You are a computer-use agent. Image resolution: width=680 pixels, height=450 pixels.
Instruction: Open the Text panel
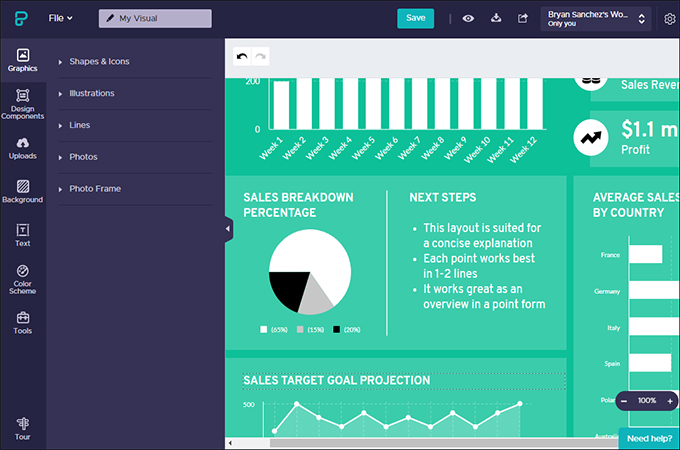pos(23,235)
